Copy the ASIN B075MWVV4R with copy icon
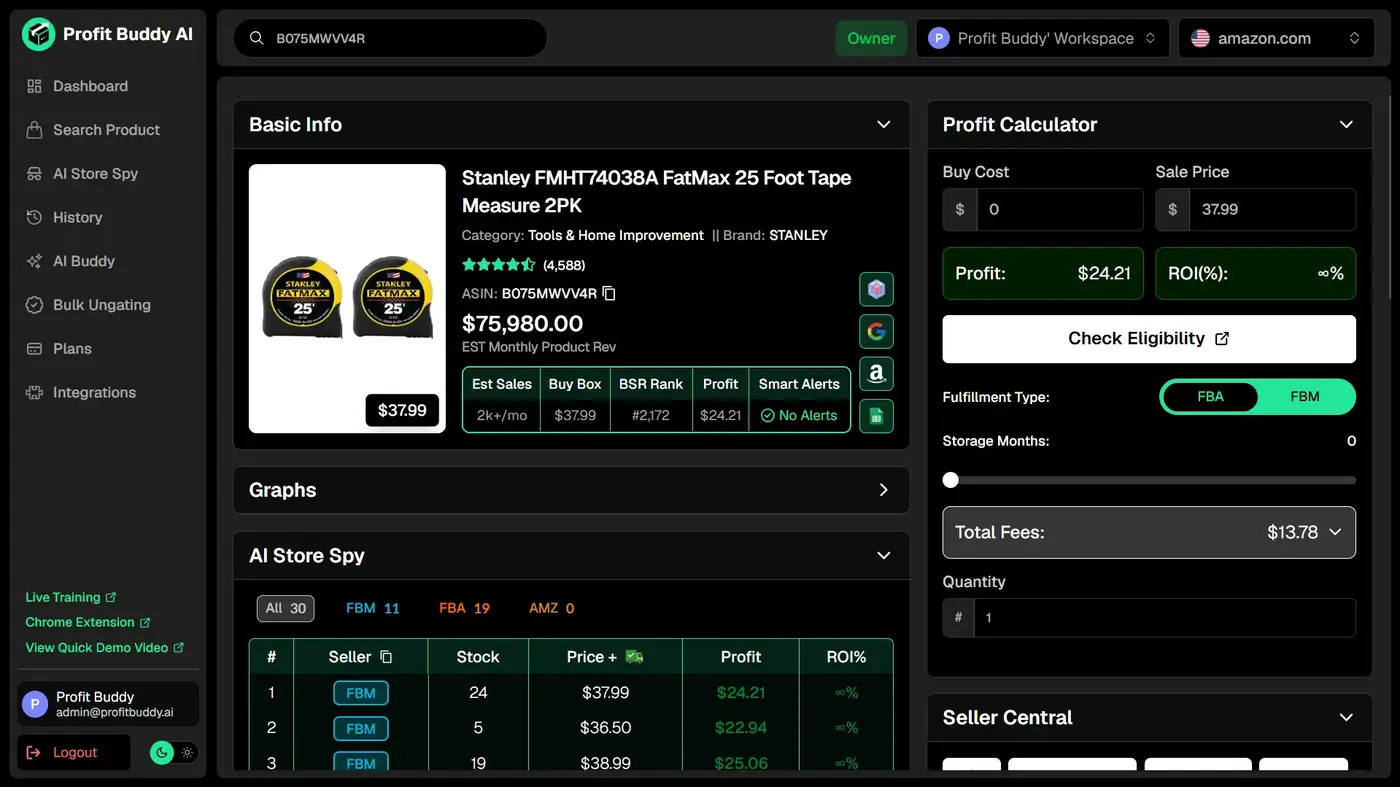1400x787 pixels. click(x=609, y=294)
